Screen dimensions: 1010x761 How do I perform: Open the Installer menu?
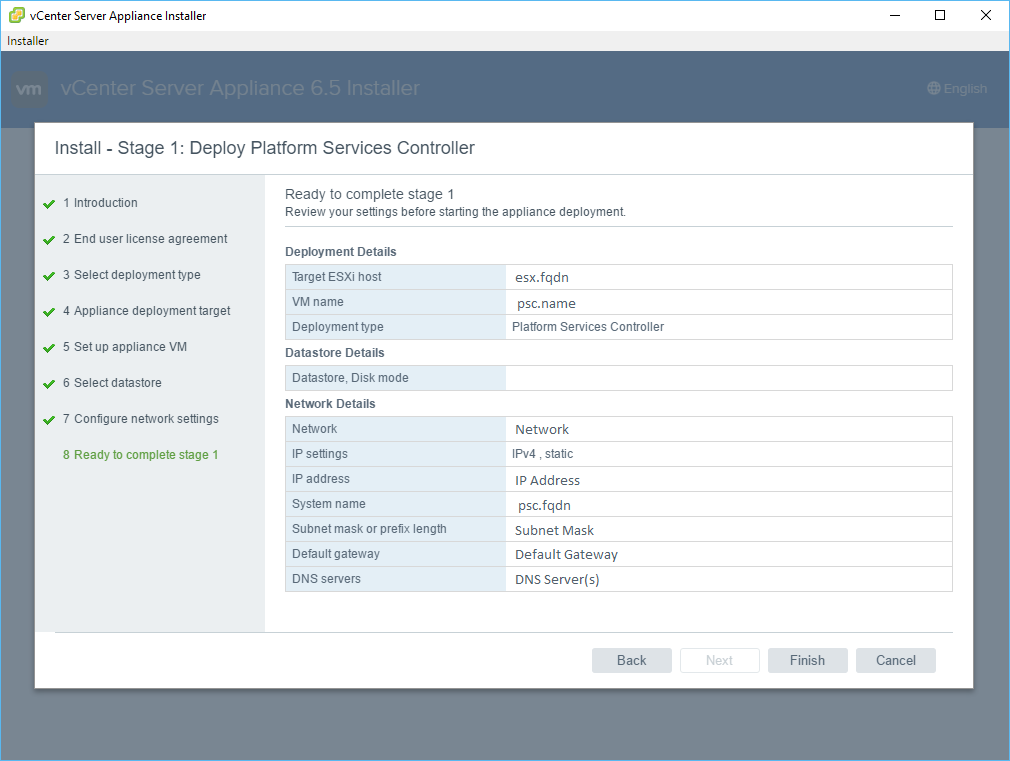[28, 41]
